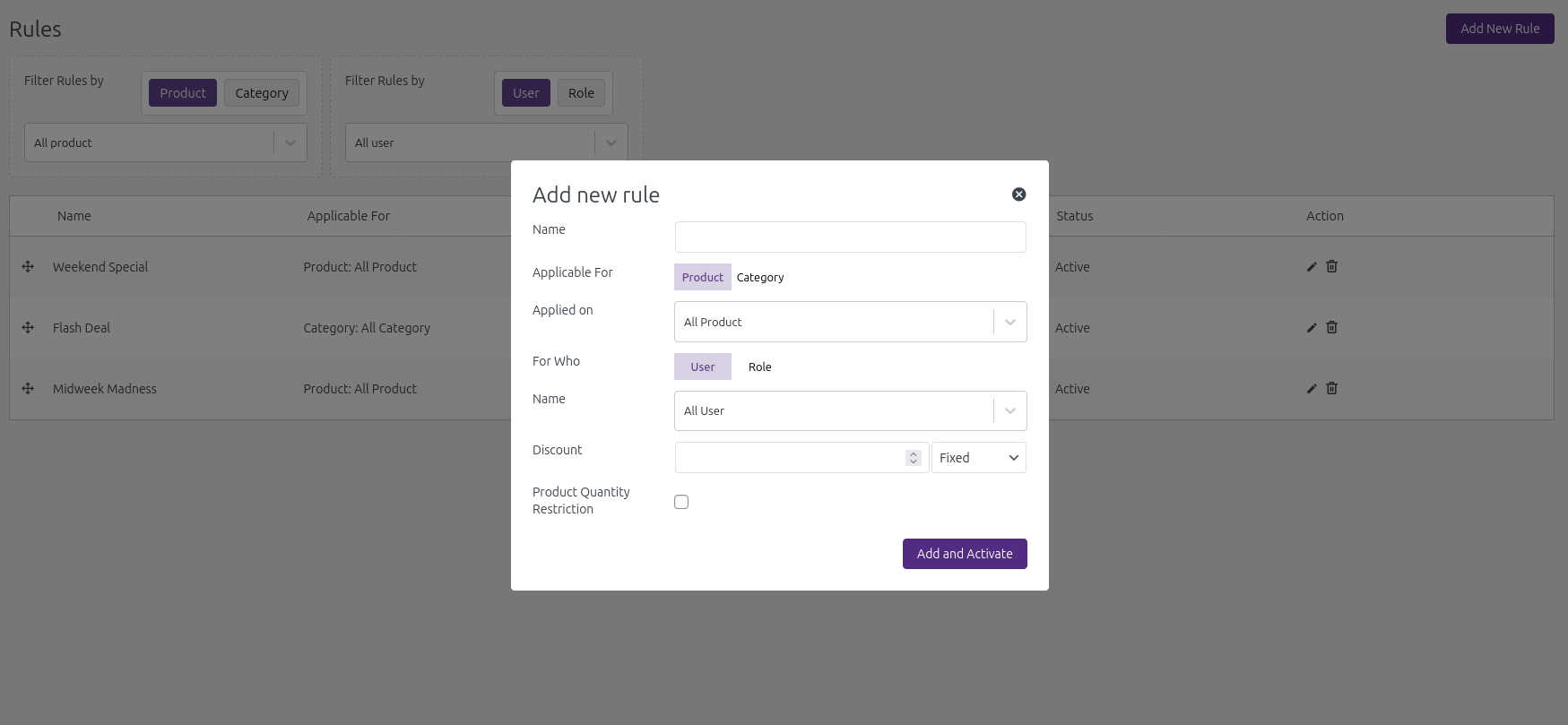
Task: Switch For Who to Role
Action: pos(759,367)
